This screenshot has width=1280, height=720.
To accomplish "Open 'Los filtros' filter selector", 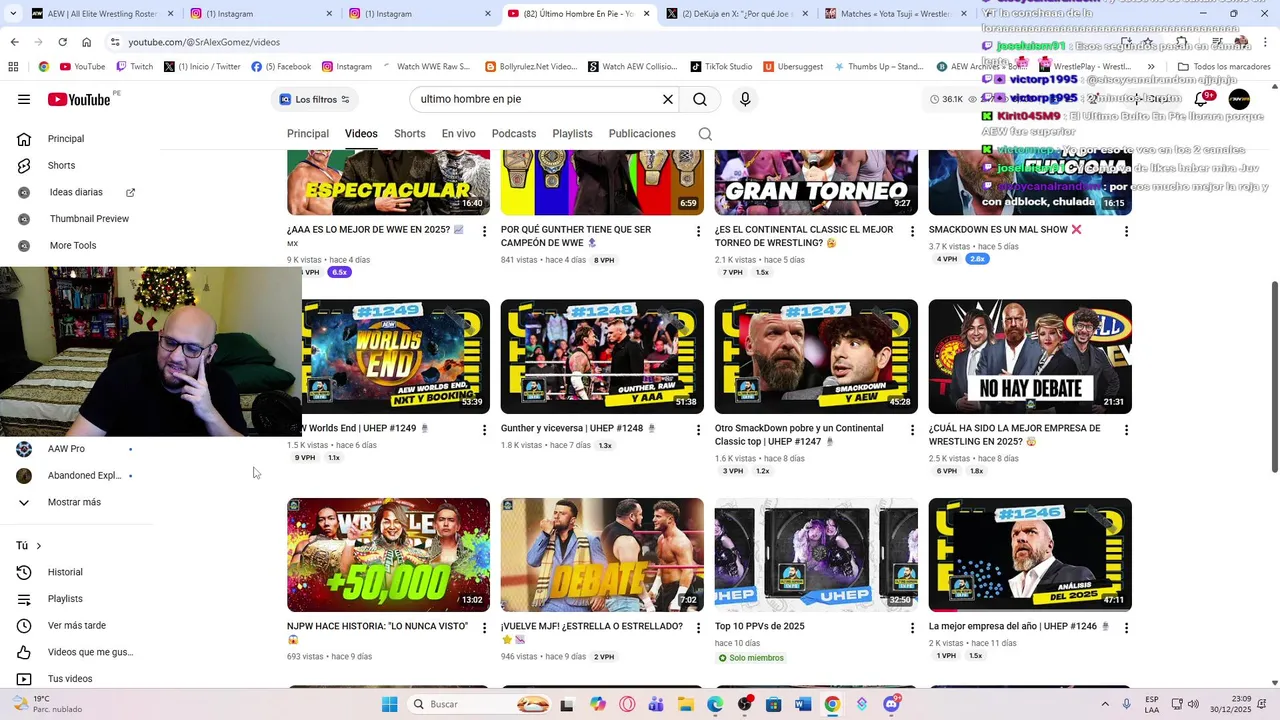I will tap(314, 99).
